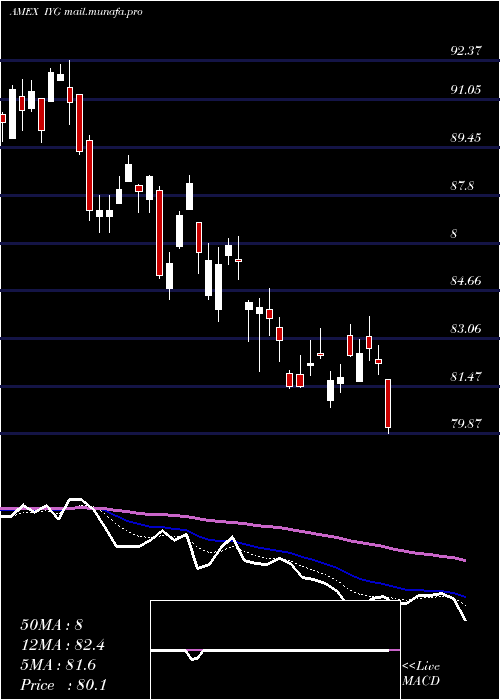Screen dimensions: 500x700
Task: Select the 89.45 price level label
Action: click(466, 138)
